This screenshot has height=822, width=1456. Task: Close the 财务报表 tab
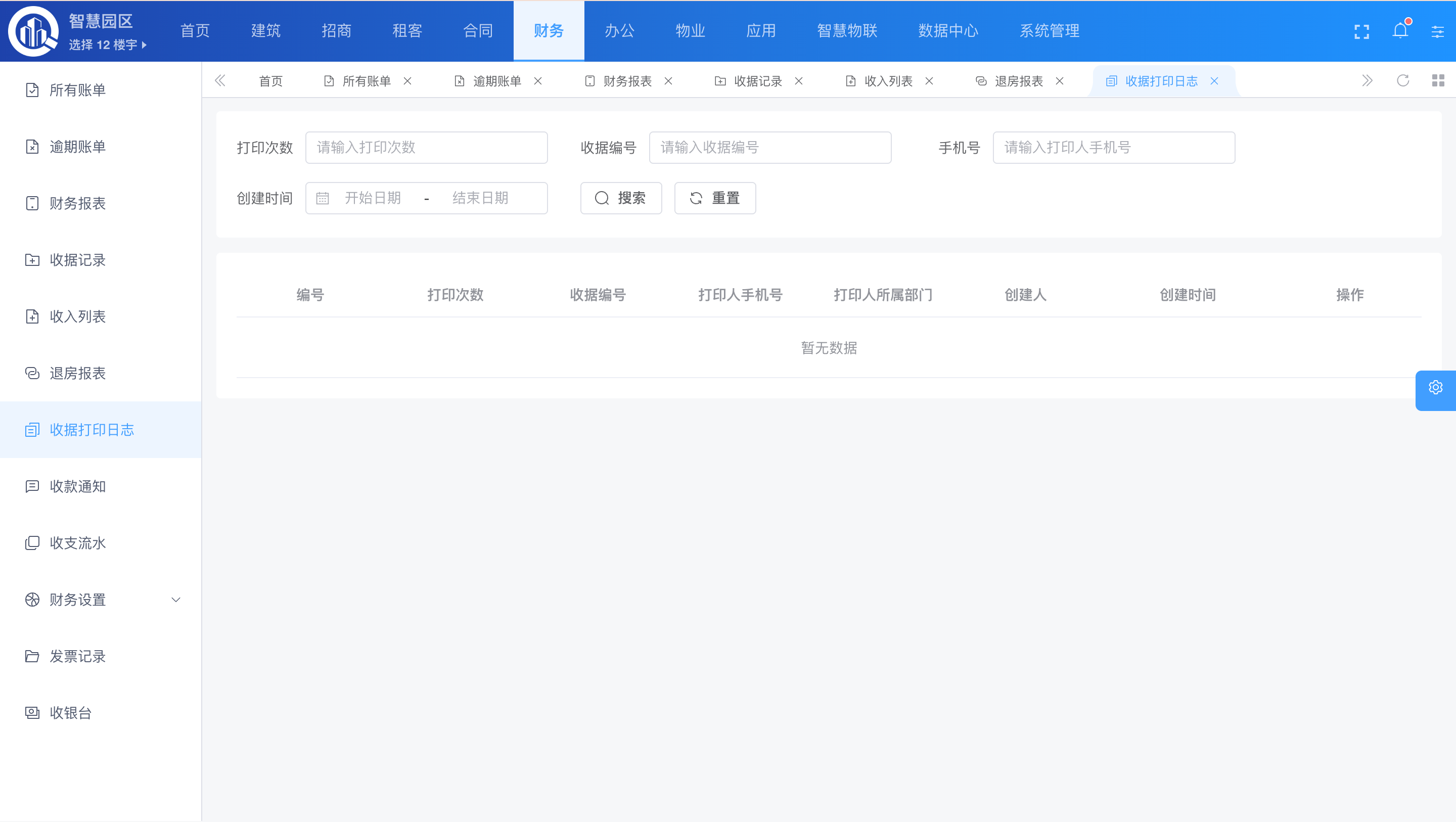(x=668, y=81)
